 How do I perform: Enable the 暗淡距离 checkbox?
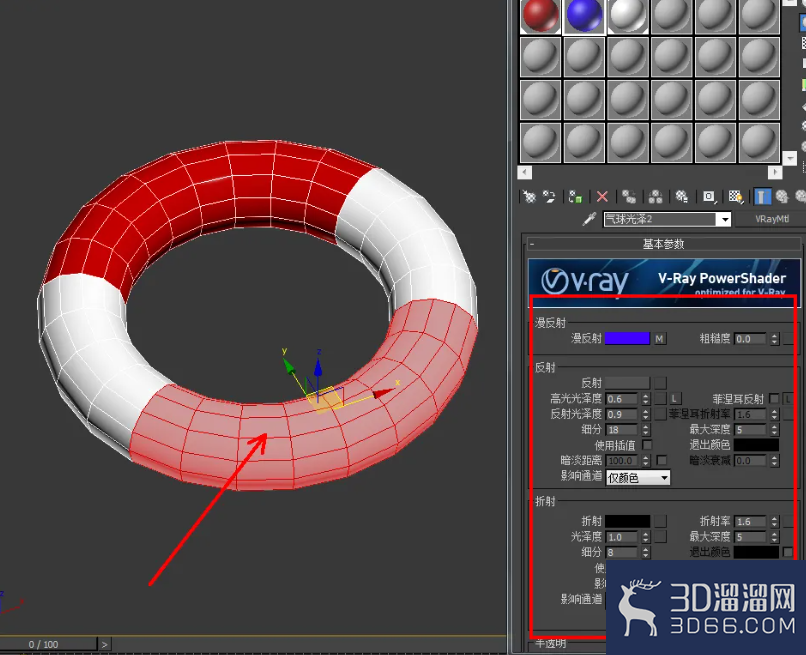(x=662, y=460)
